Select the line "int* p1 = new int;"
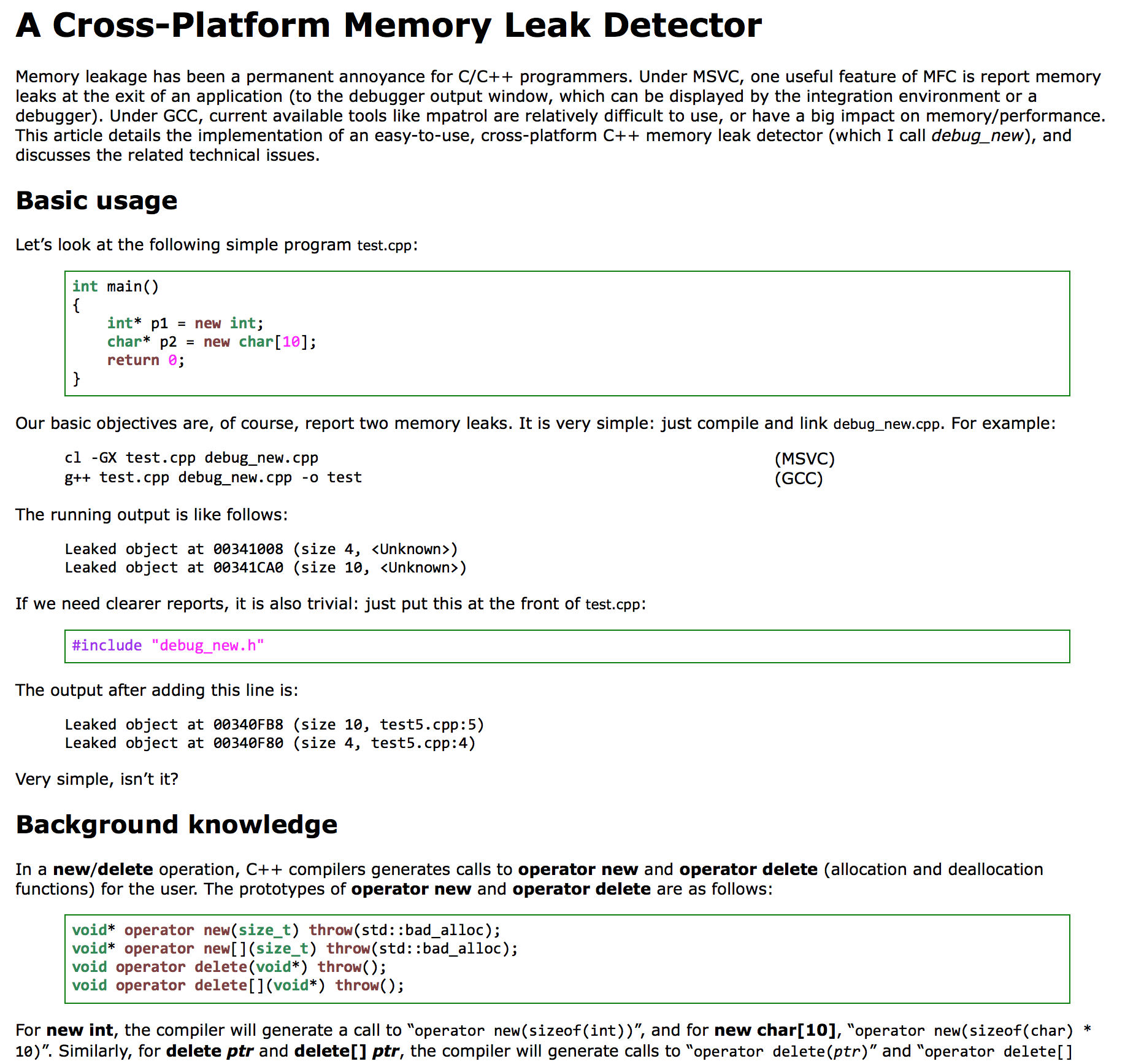This screenshot has height=1064, width=1125. [x=184, y=323]
